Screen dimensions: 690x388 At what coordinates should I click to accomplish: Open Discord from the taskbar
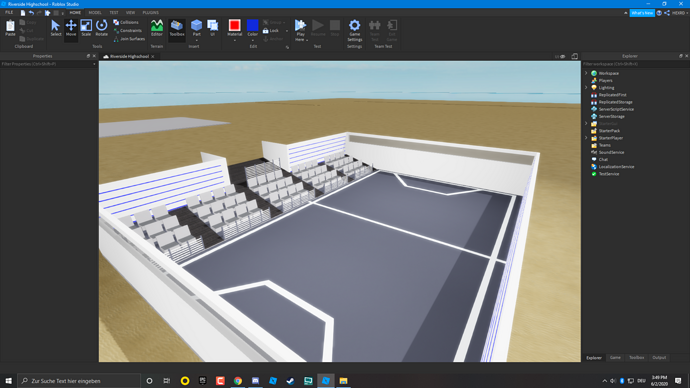255,381
